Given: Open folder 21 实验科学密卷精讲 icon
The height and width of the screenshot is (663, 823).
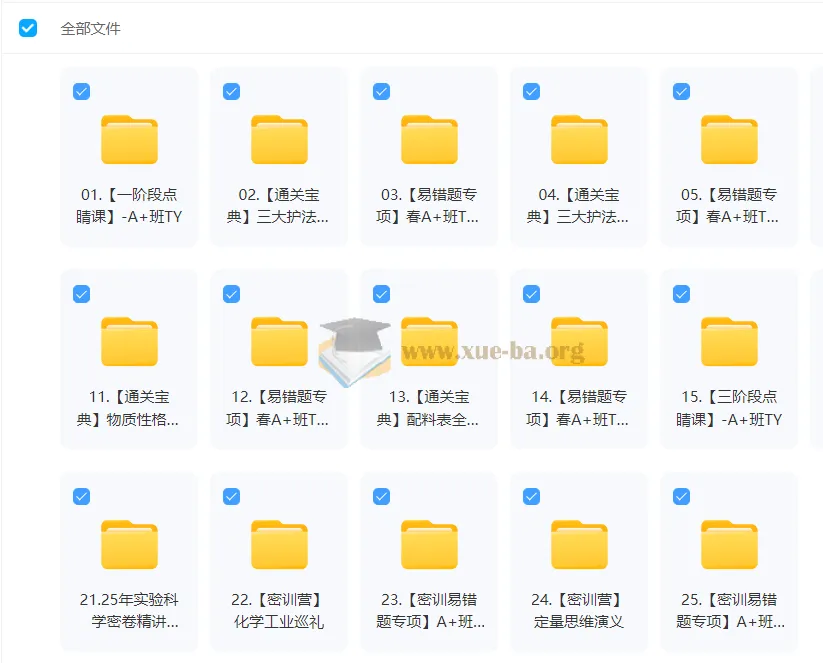Looking at the screenshot, I should click(x=129, y=545).
